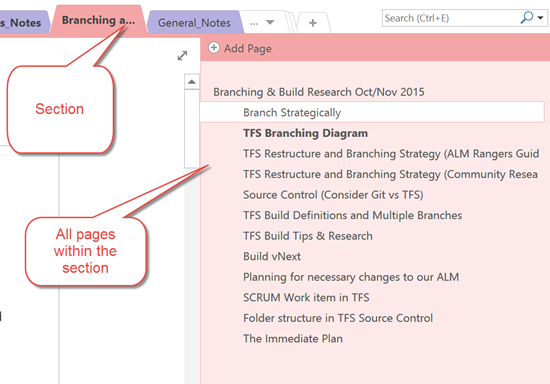The width and height of the screenshot is (550, 384).
Task: Click the scroll up arrow button
Action: [192, 82]
